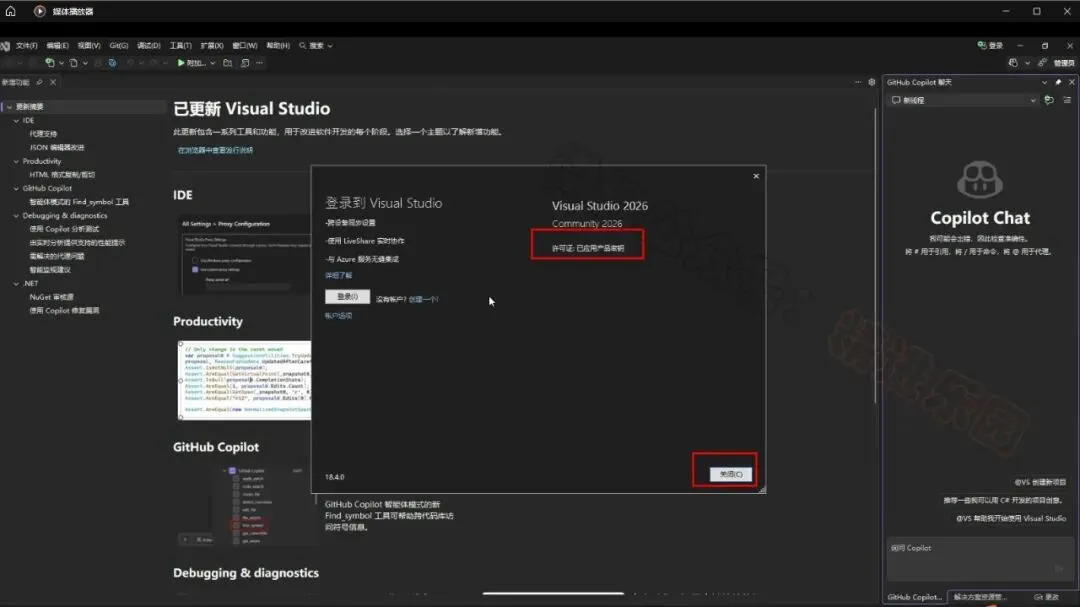Click the send icon in Copilot input
The width and height of the screenshot is (1080, 607).
point(1059,568)
